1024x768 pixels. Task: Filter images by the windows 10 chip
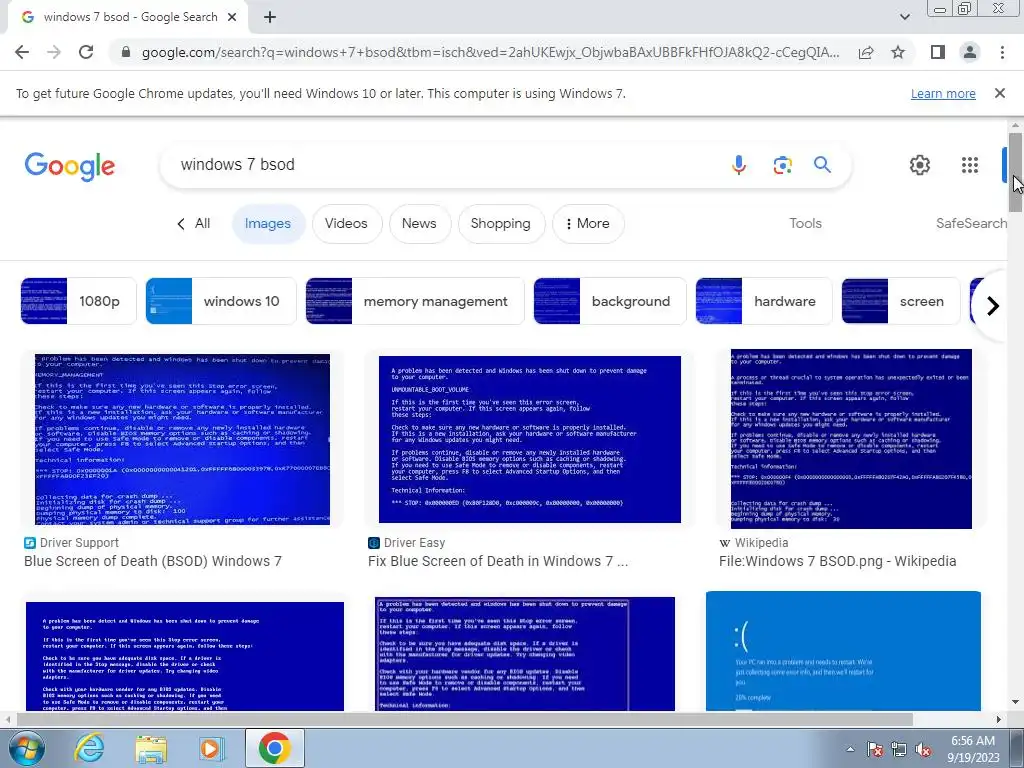221,301
